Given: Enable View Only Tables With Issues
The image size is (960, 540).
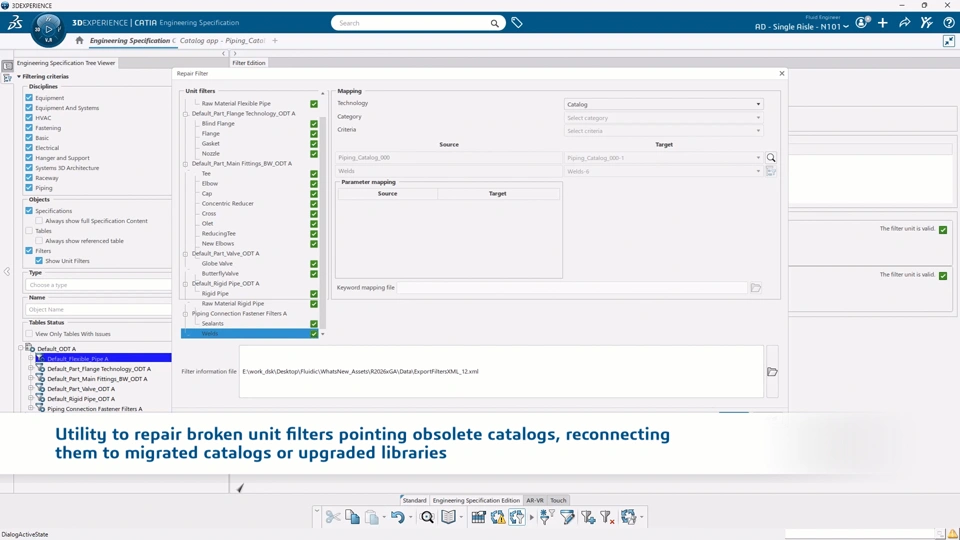Looking at the screenshot, I should pos(29,334).
